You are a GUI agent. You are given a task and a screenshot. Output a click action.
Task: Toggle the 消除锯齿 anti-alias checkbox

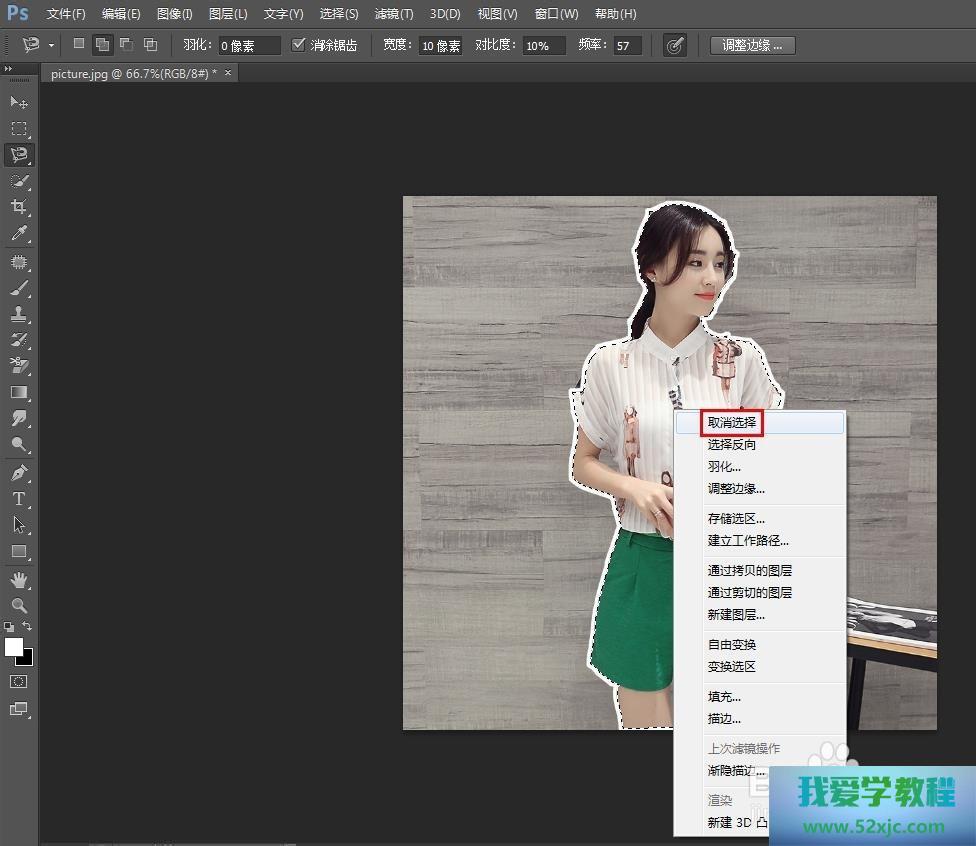click(298, 45)
